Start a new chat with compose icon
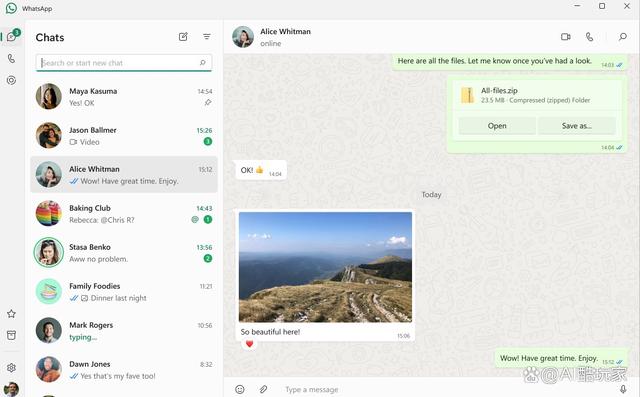 [x=183, y=37]
